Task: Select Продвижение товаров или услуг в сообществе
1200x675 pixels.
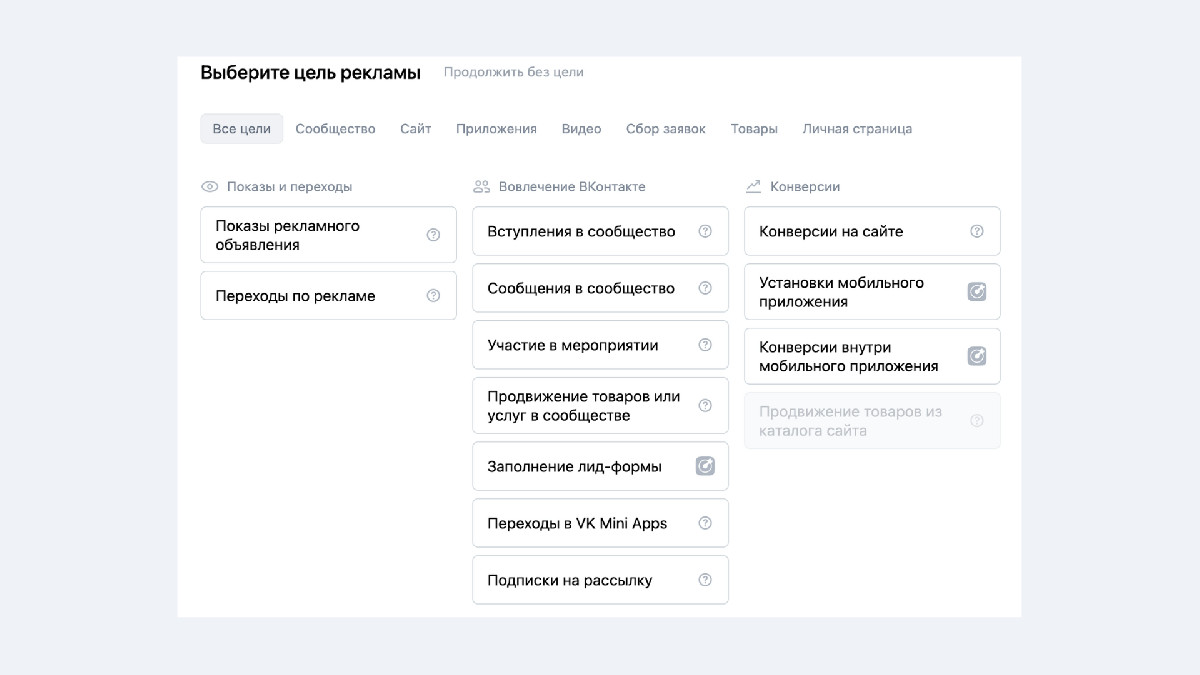Action: point(583,406)
